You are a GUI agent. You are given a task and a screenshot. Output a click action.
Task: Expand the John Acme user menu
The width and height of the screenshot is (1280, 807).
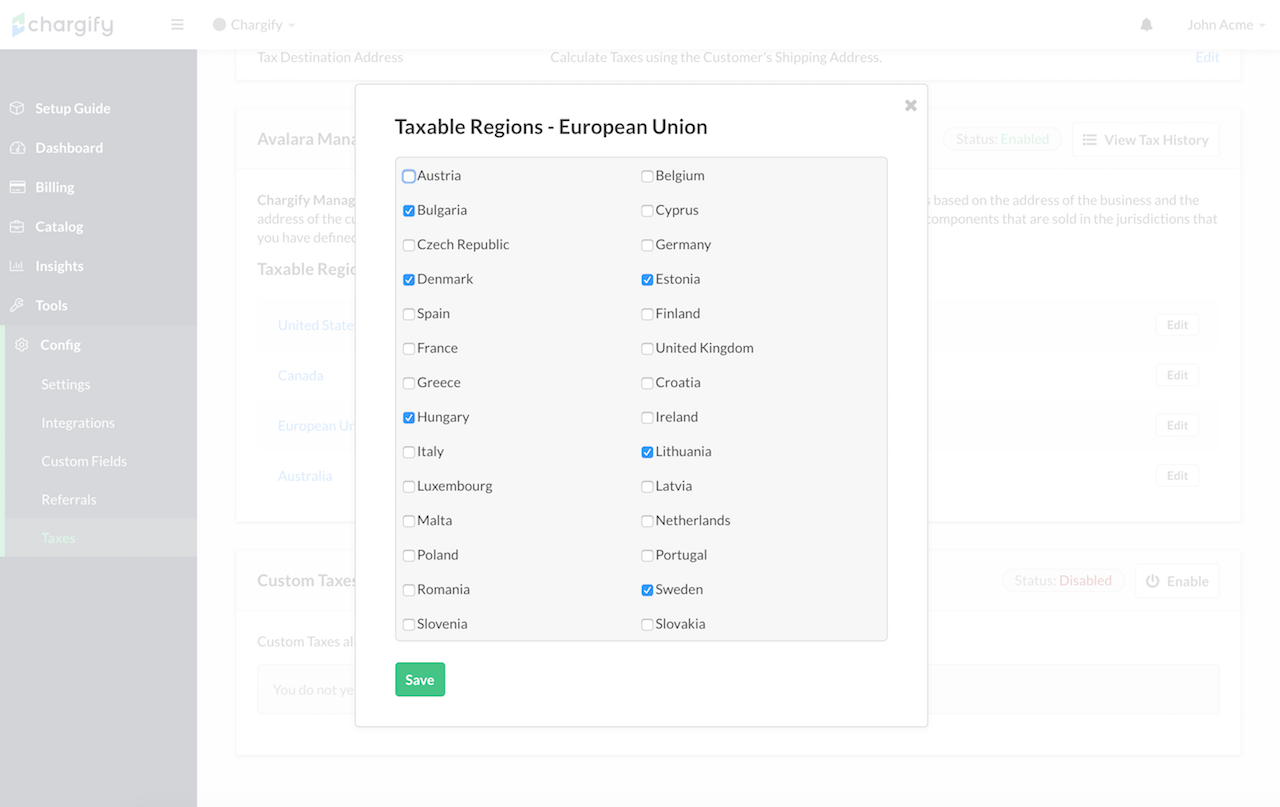[1225, 25]
